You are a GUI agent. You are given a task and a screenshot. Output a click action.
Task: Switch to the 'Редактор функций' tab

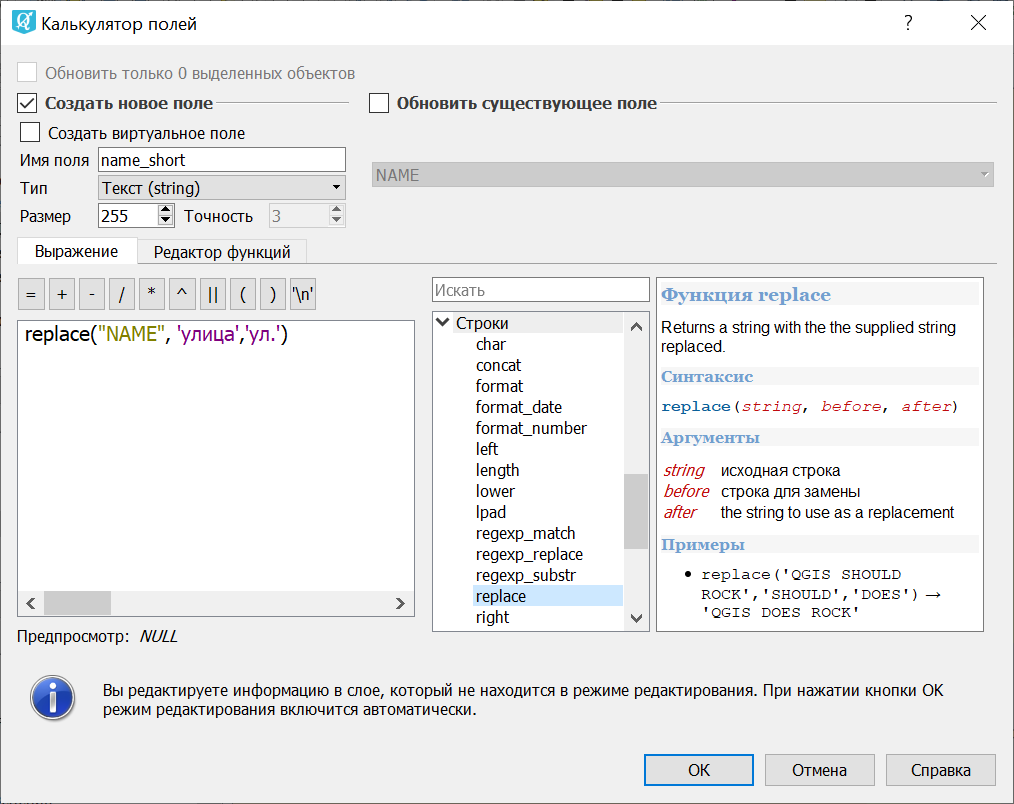pyautogui.click(x=221, y=252)
